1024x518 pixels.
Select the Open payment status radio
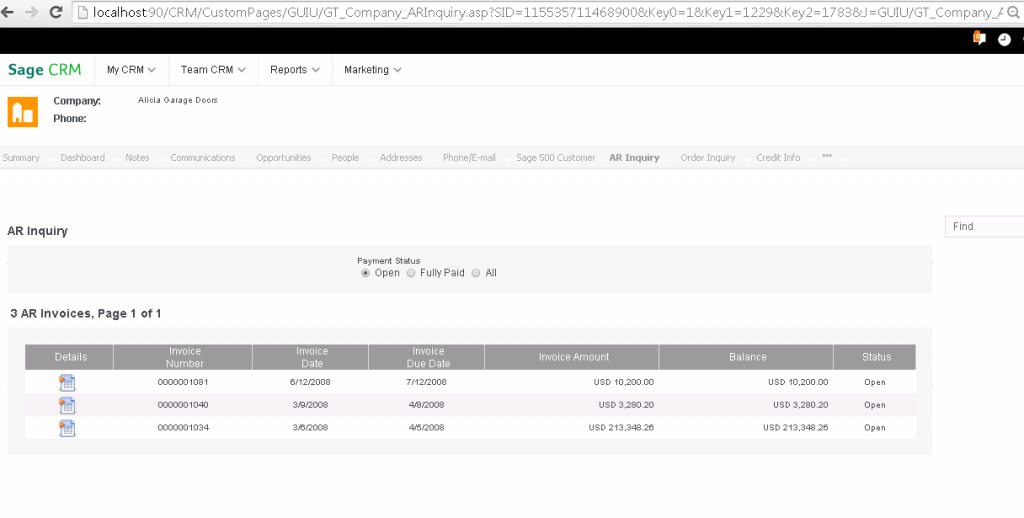365,273
